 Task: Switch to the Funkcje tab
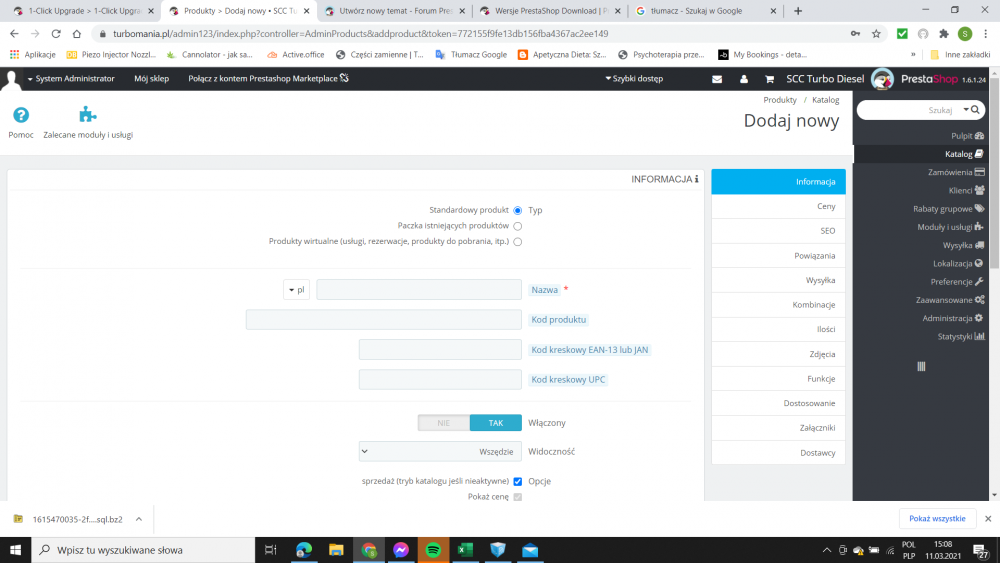tap(778, 379)
